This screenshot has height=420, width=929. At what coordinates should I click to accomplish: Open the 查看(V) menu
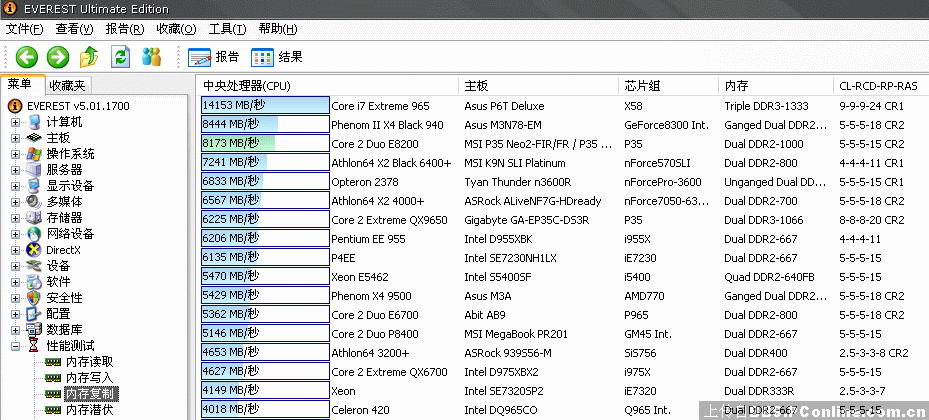pyautogui.click(x=75, y=29)
